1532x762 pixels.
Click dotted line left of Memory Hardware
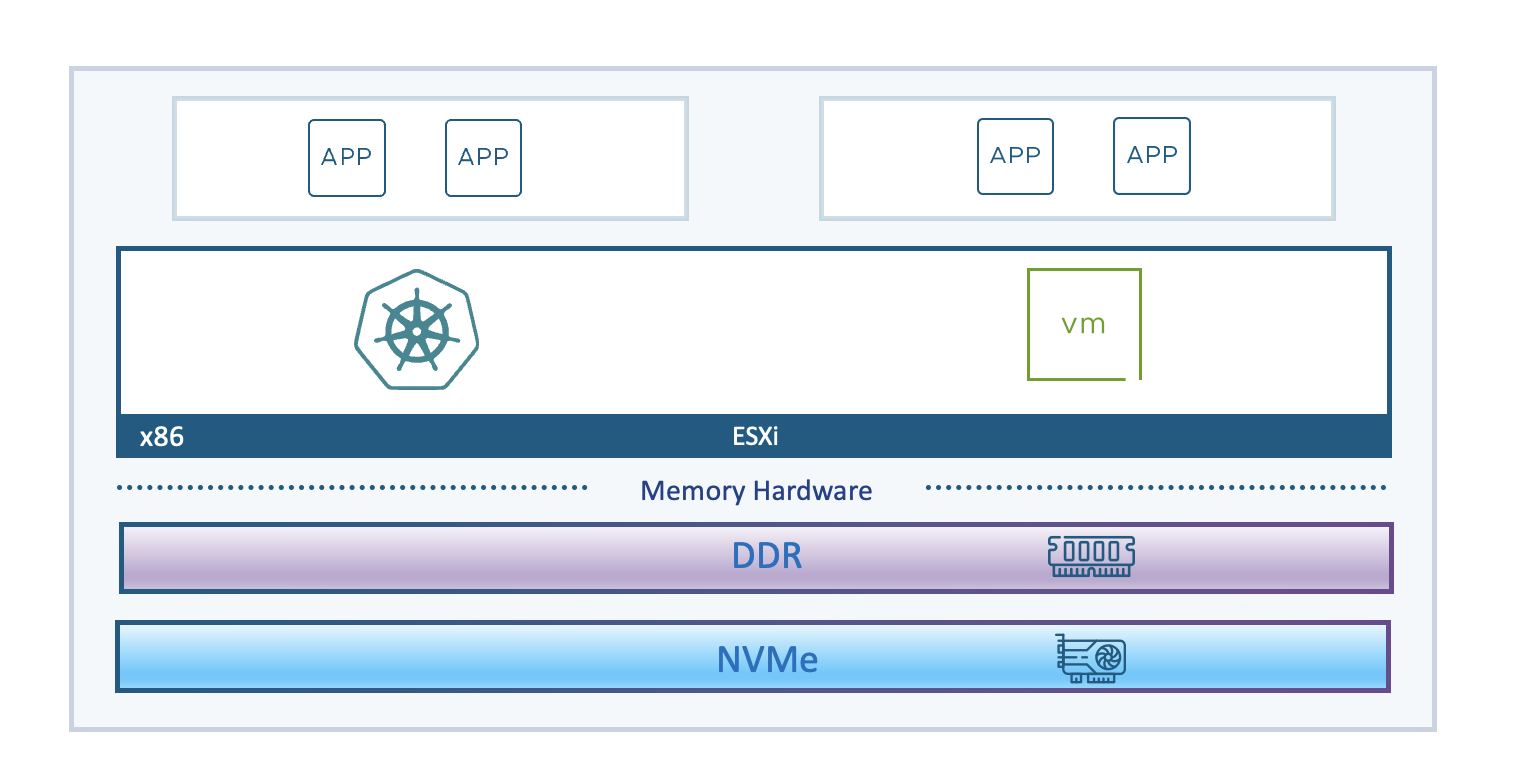tap(350, 488)
